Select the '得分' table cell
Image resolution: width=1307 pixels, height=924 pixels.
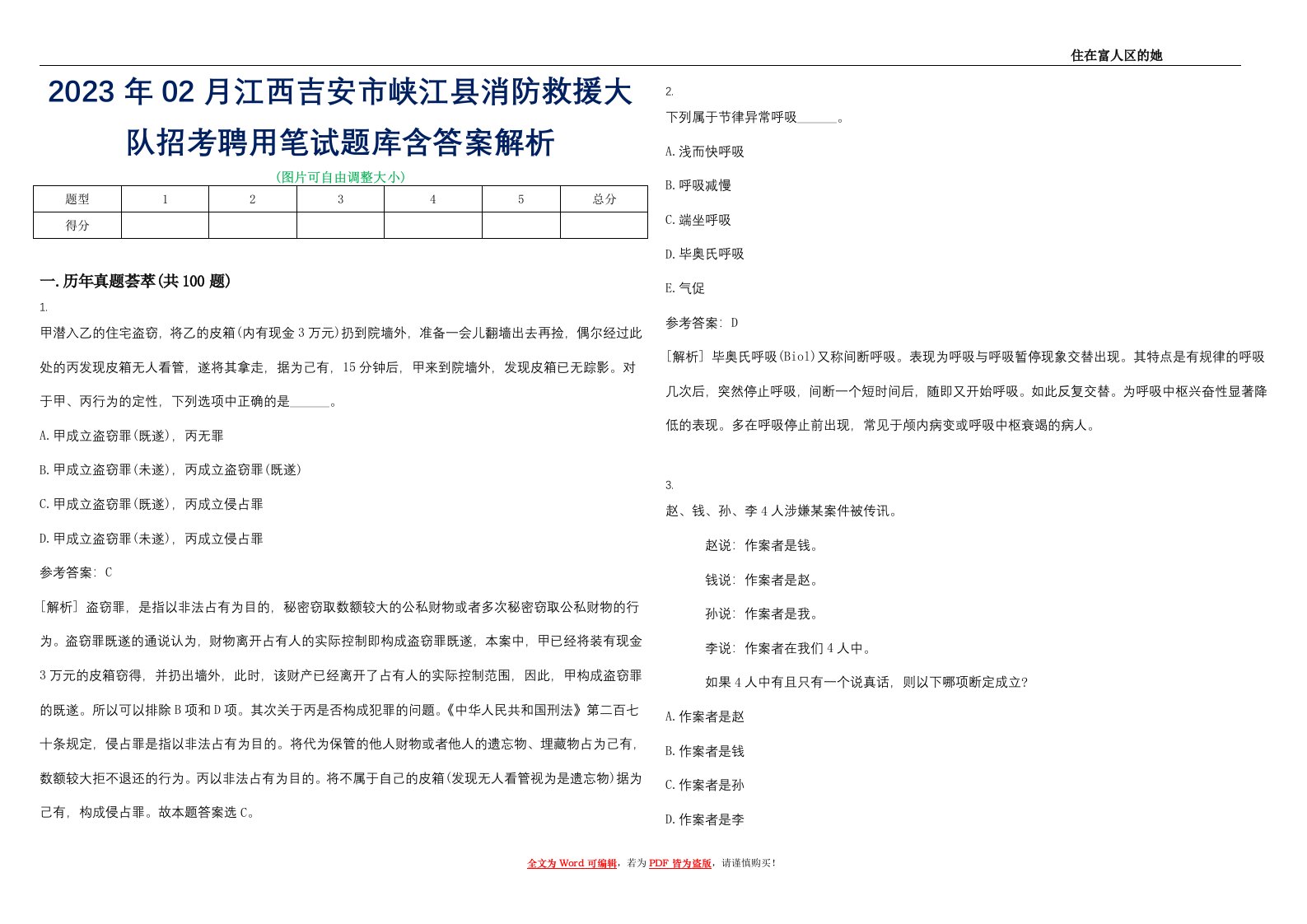click(x=77, y=226)
